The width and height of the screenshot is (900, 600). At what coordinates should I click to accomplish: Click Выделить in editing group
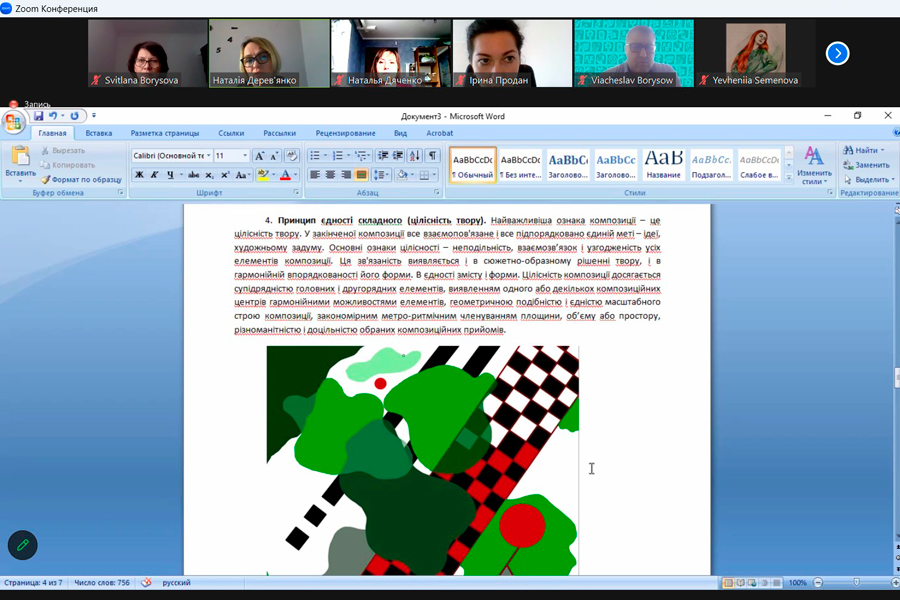[x=871, y=180]
